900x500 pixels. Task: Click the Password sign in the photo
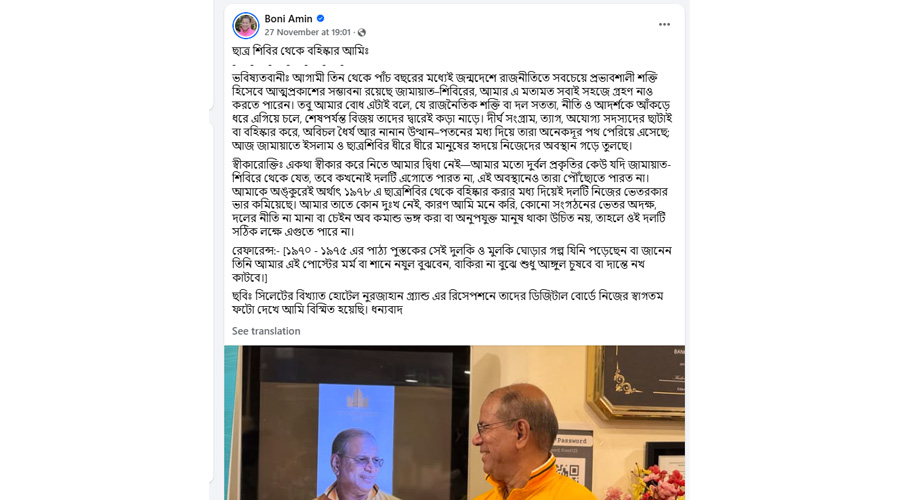pyautogui.click(x=572, y=441)
